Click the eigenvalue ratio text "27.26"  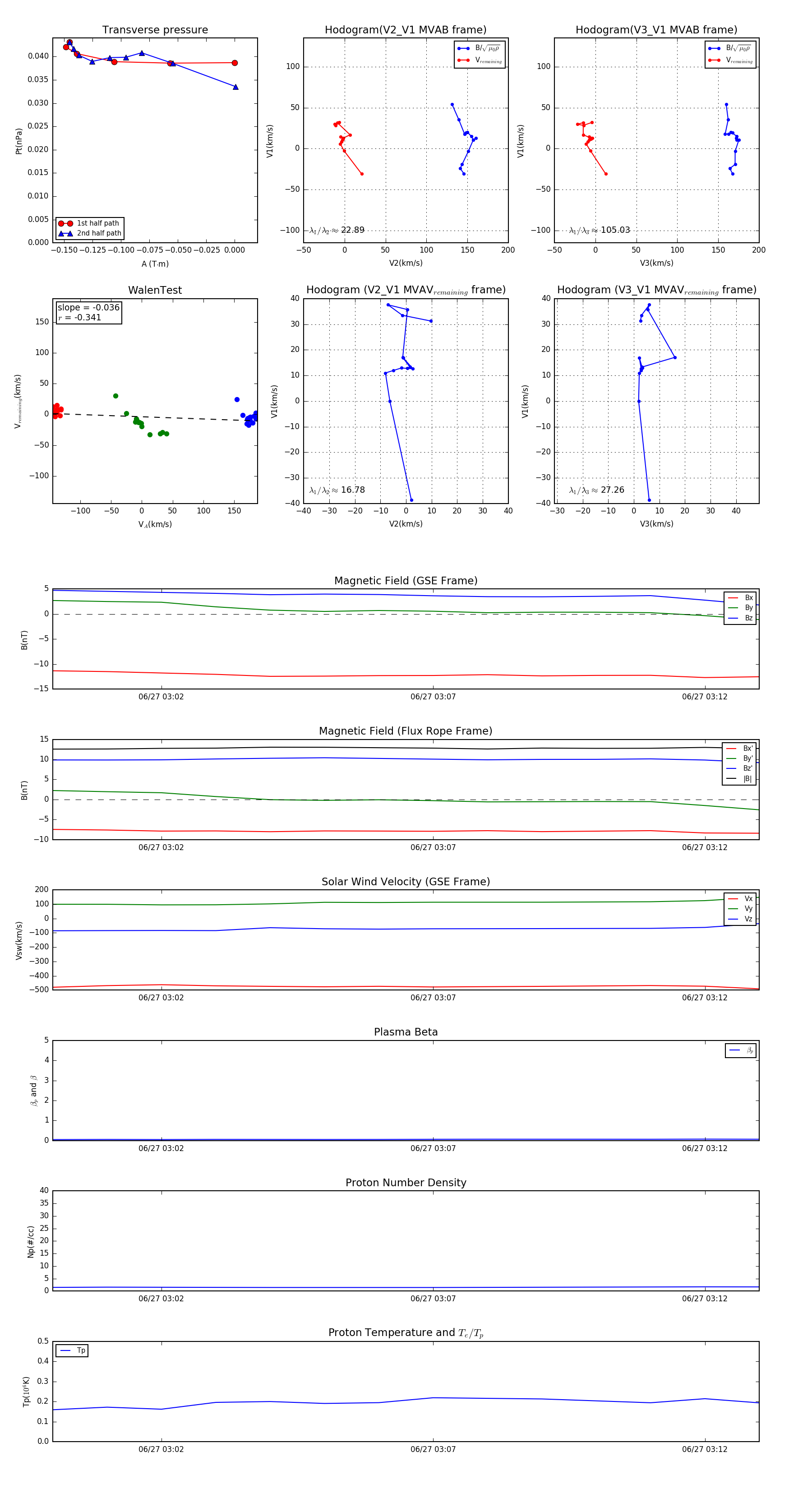[612, 490]
